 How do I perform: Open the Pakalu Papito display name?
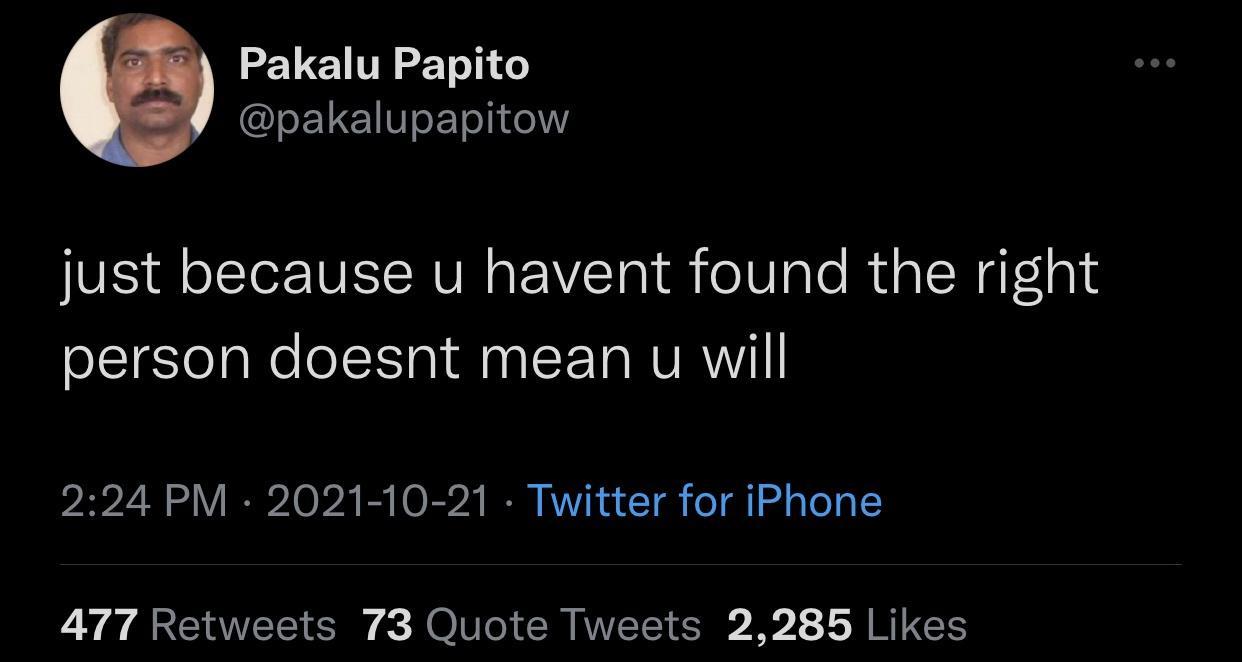point(384,66)
